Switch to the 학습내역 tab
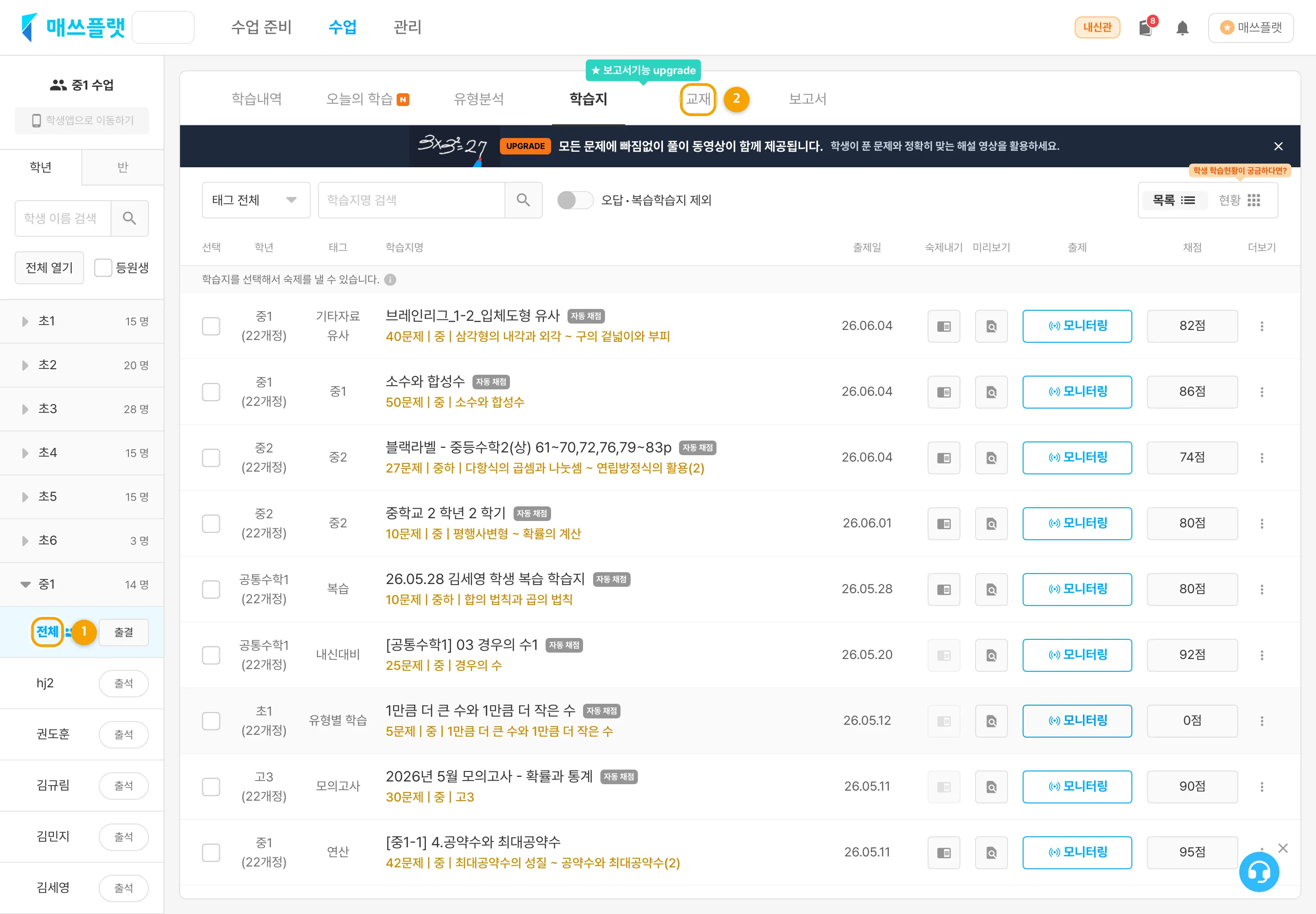1316x914 pixels. (256, 99)
